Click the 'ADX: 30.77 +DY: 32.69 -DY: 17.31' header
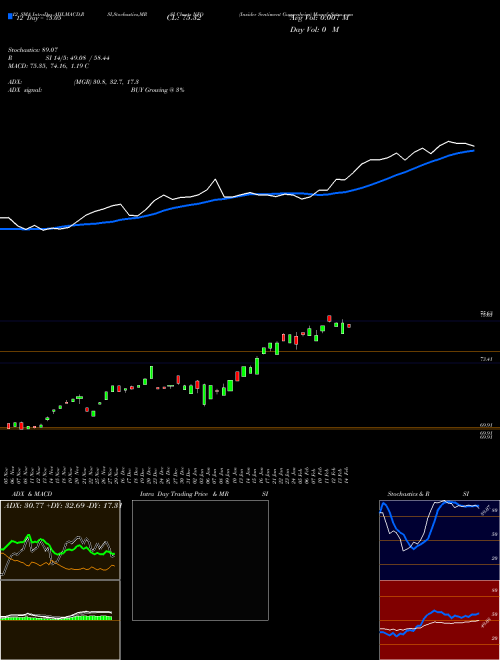 [x=63, y=505]
